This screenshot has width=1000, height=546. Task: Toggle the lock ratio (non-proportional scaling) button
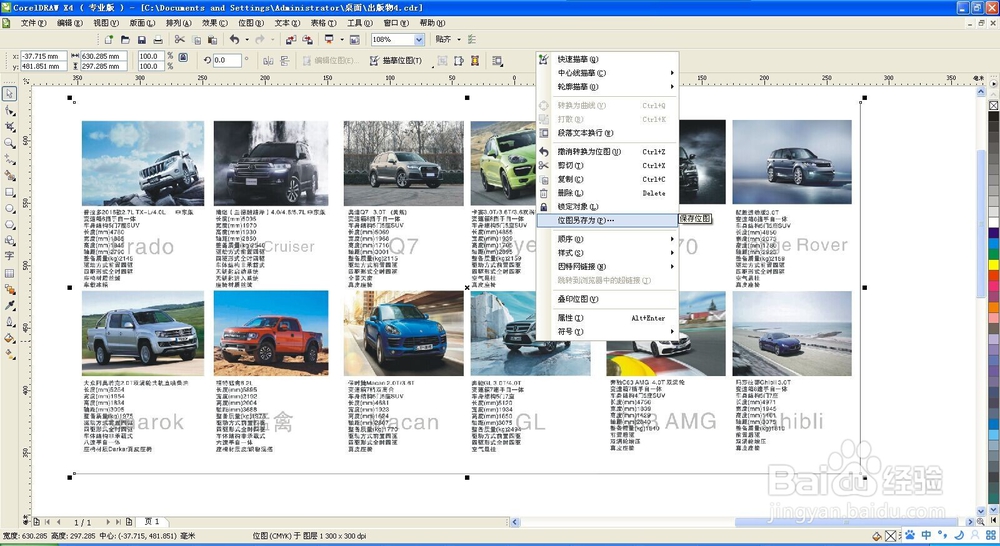[184, 57]
